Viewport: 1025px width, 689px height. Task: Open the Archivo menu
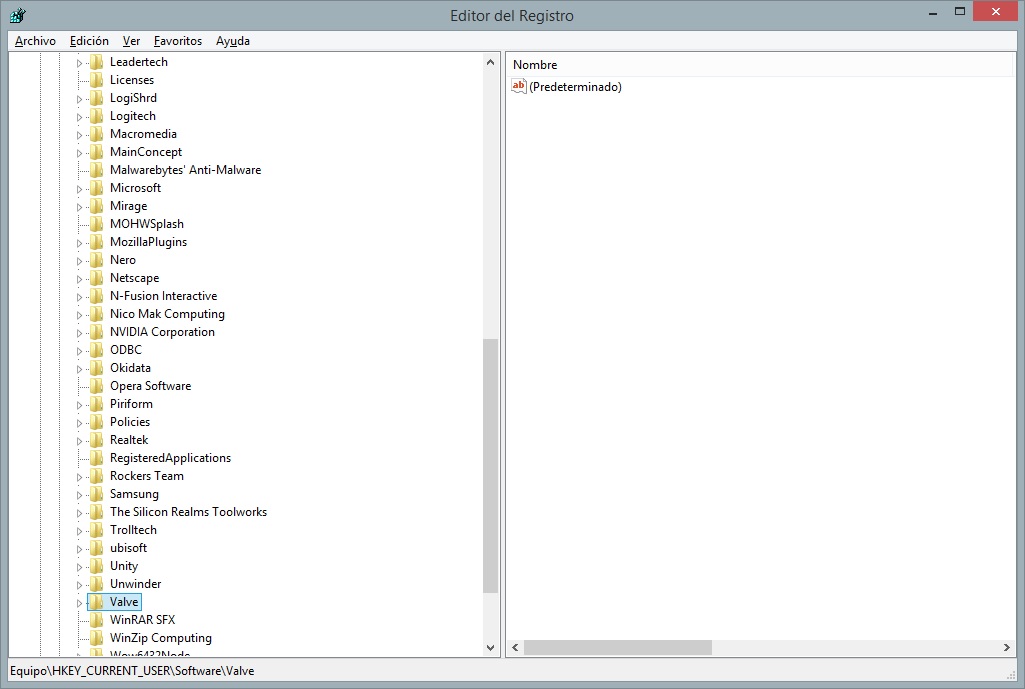(35, 41)
